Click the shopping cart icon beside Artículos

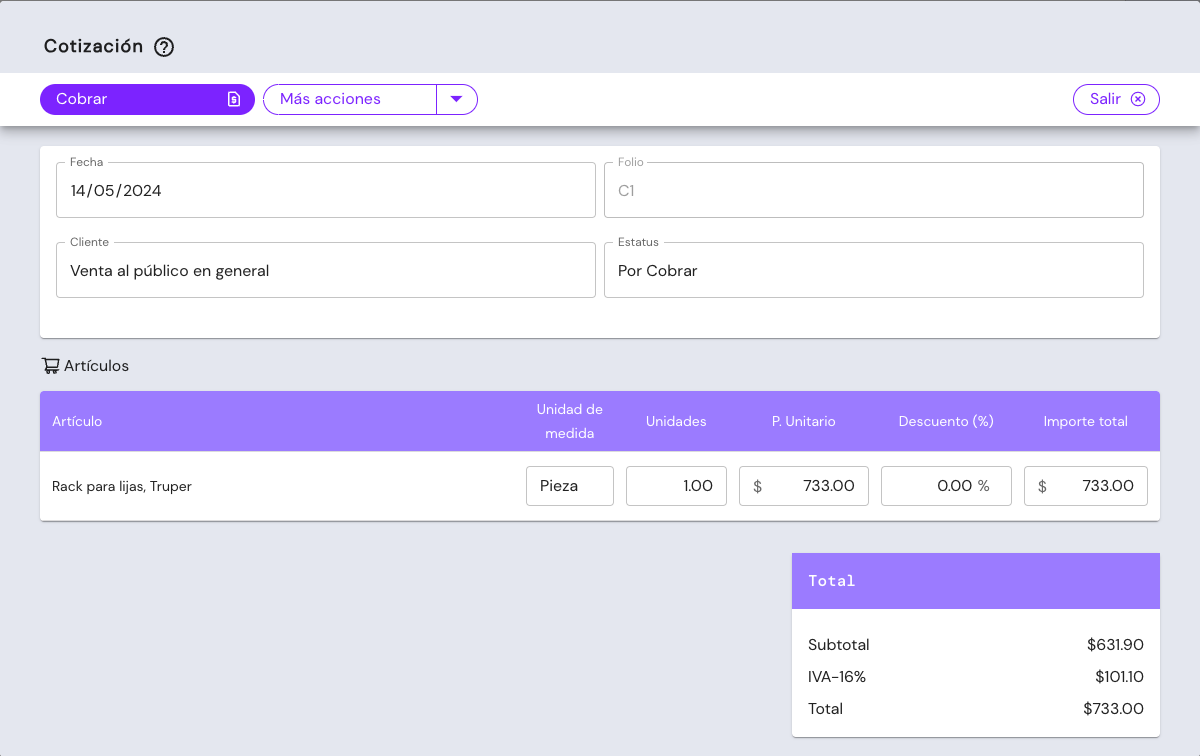pyautogui.click(x=50, y=366)
